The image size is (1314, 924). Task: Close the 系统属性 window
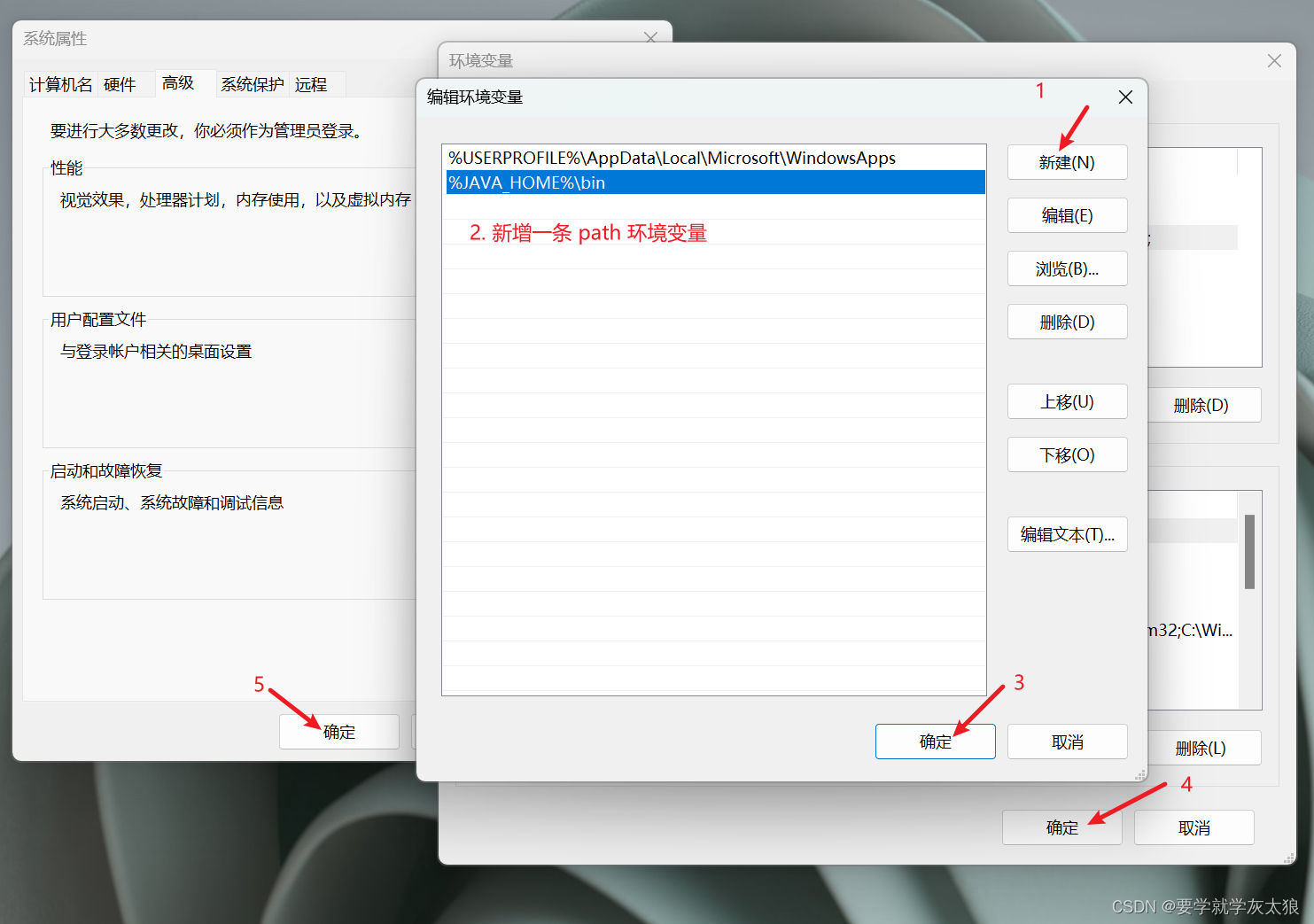point(650,37)
